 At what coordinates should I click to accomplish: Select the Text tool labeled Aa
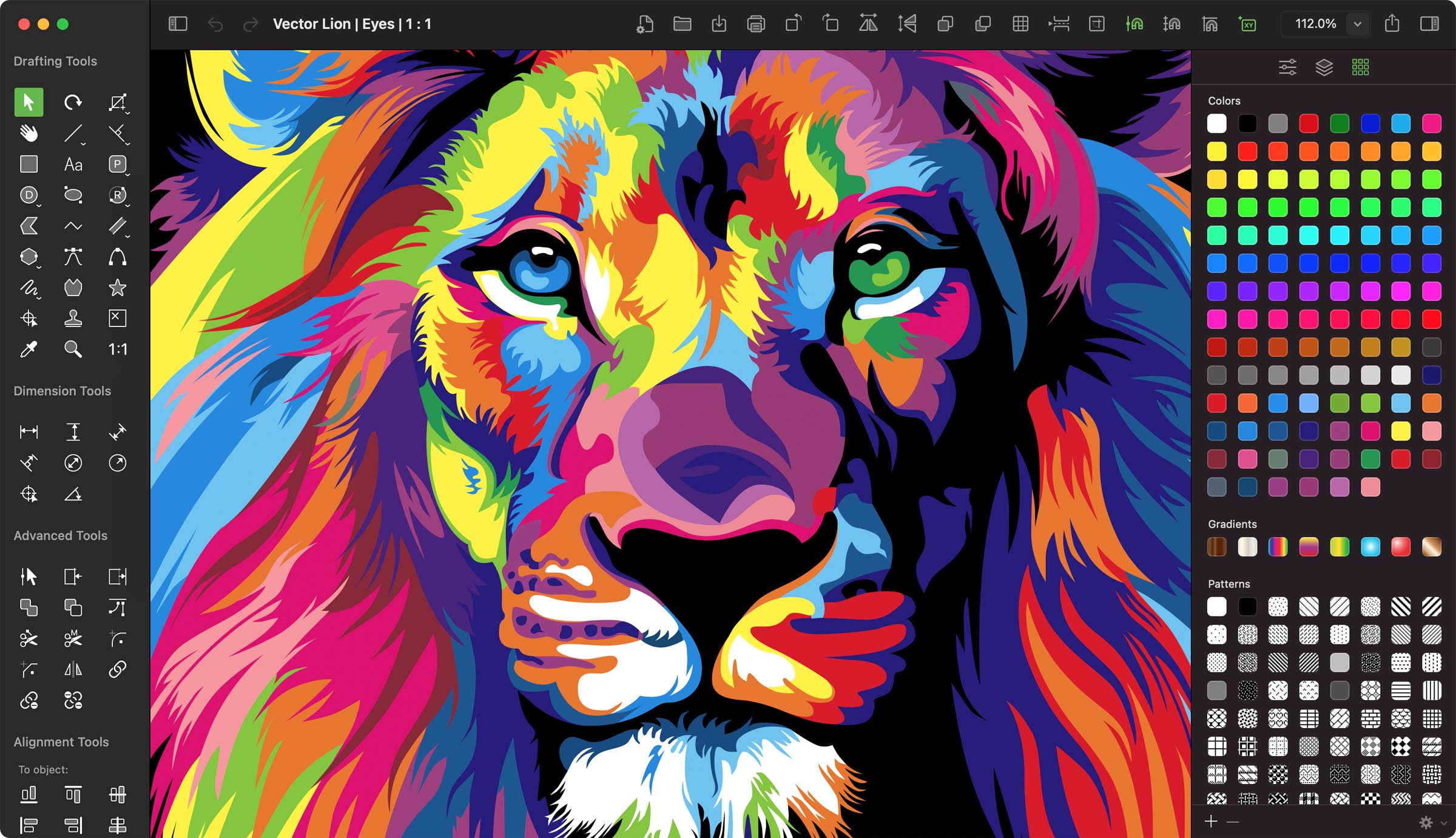coord(73,164)
